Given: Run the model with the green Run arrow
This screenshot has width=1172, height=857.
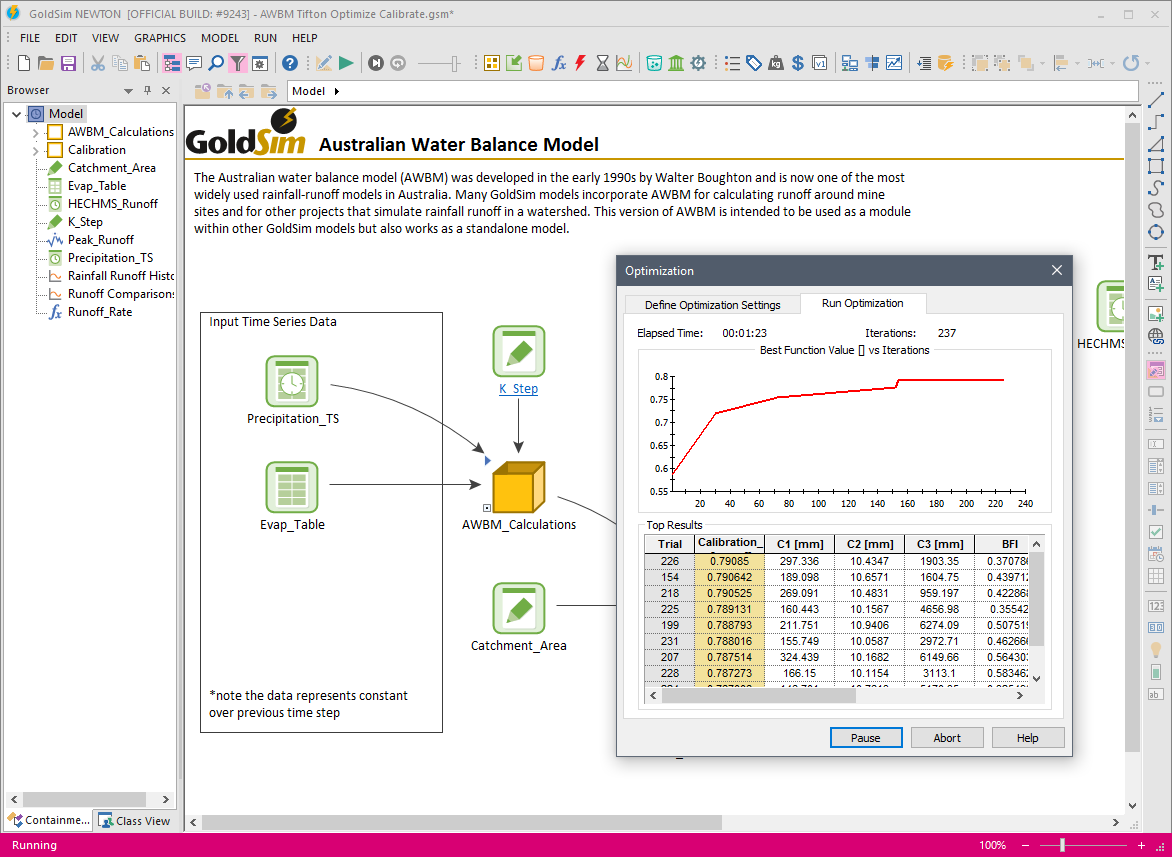Looking at the screenshot, I should pos(344,63).
